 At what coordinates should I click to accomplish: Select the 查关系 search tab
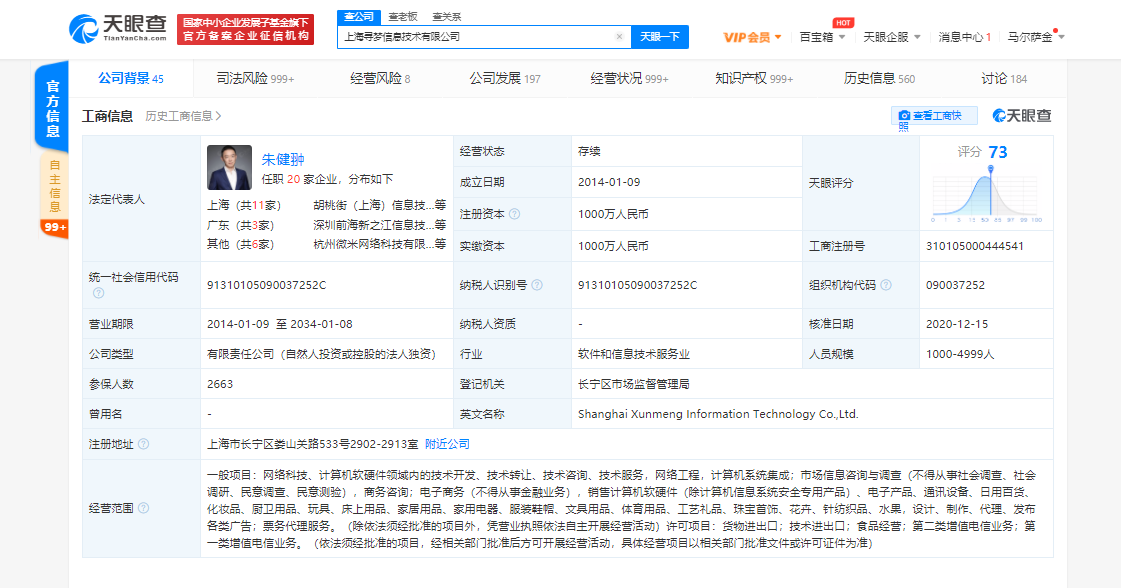pyautogui.click(x=447, y=16)
